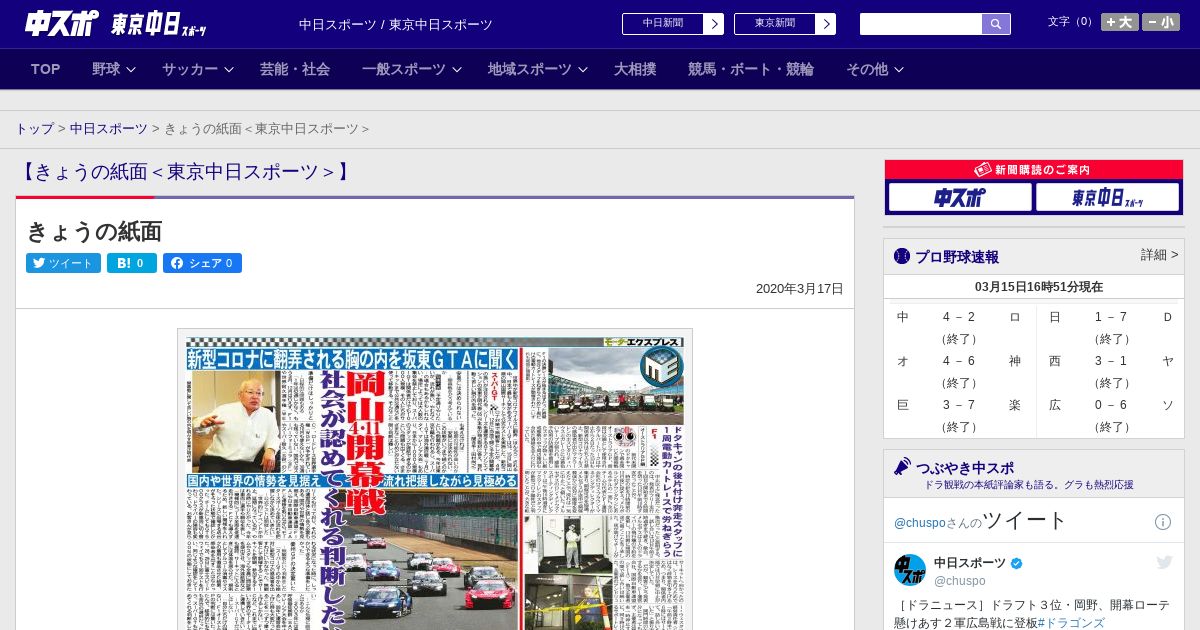
Task: Click the Tokyo Chunichi Sports header logo
Action: pos(158,24)
